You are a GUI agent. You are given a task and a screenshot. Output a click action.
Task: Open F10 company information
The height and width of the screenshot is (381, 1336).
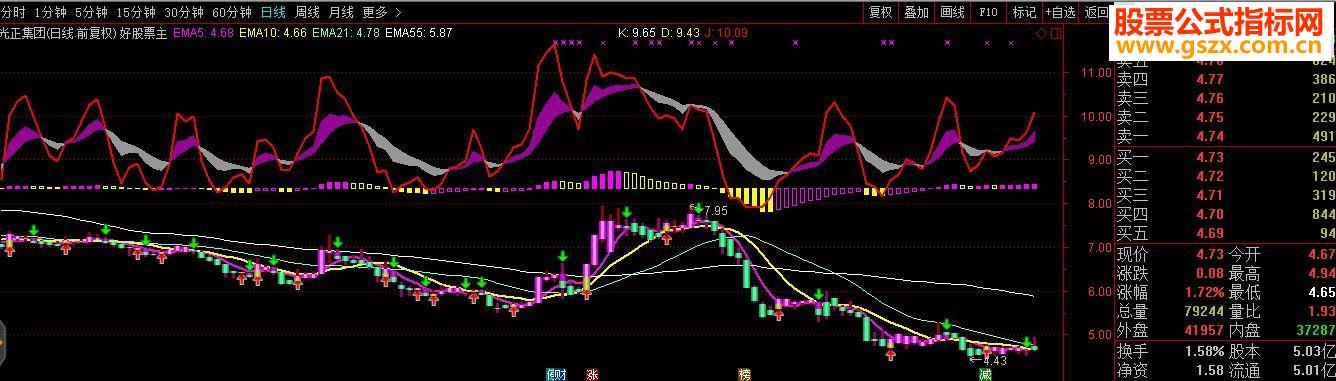[x=988, y=12]
